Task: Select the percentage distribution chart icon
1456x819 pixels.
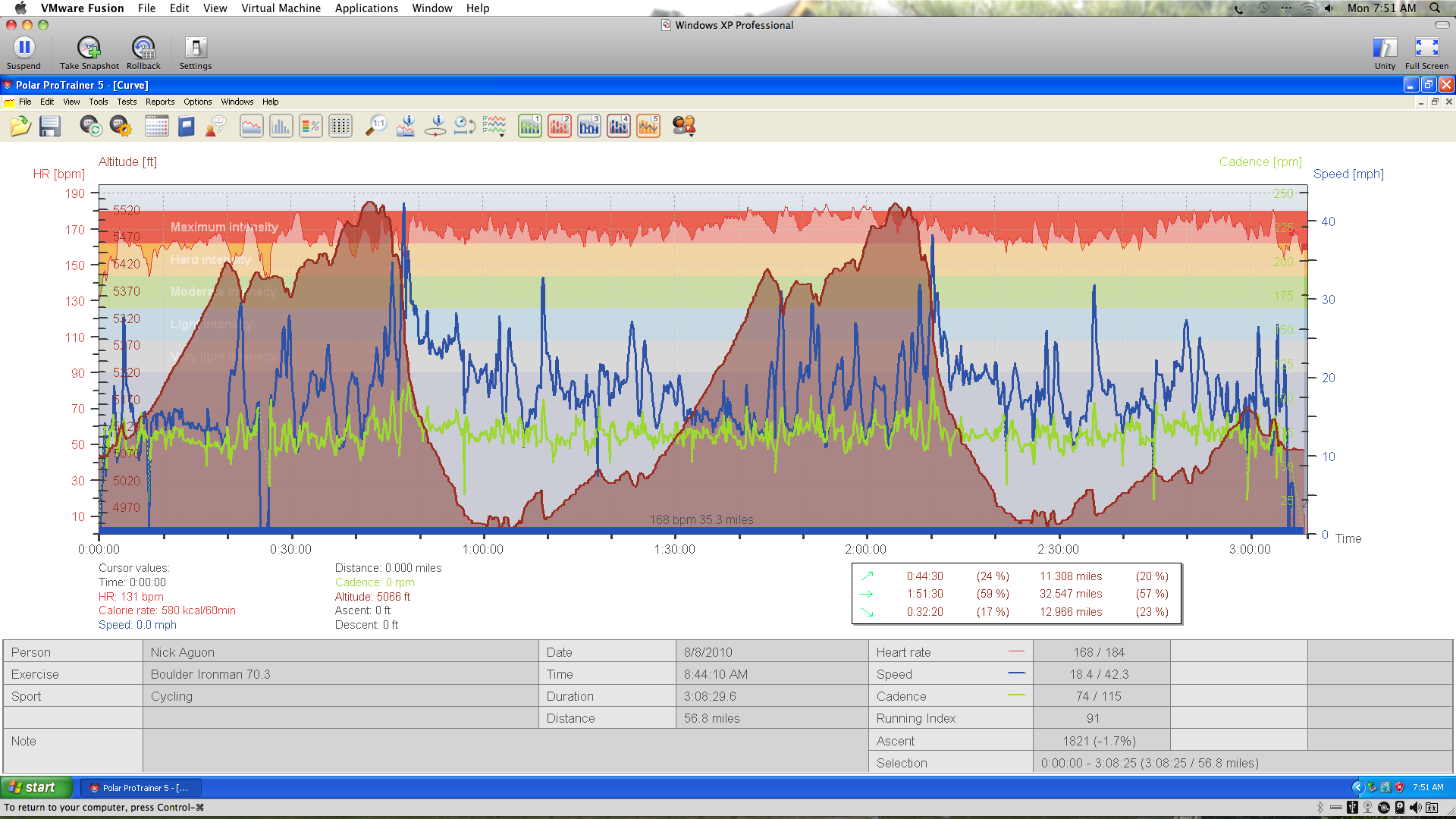Action: coord(310,126)
